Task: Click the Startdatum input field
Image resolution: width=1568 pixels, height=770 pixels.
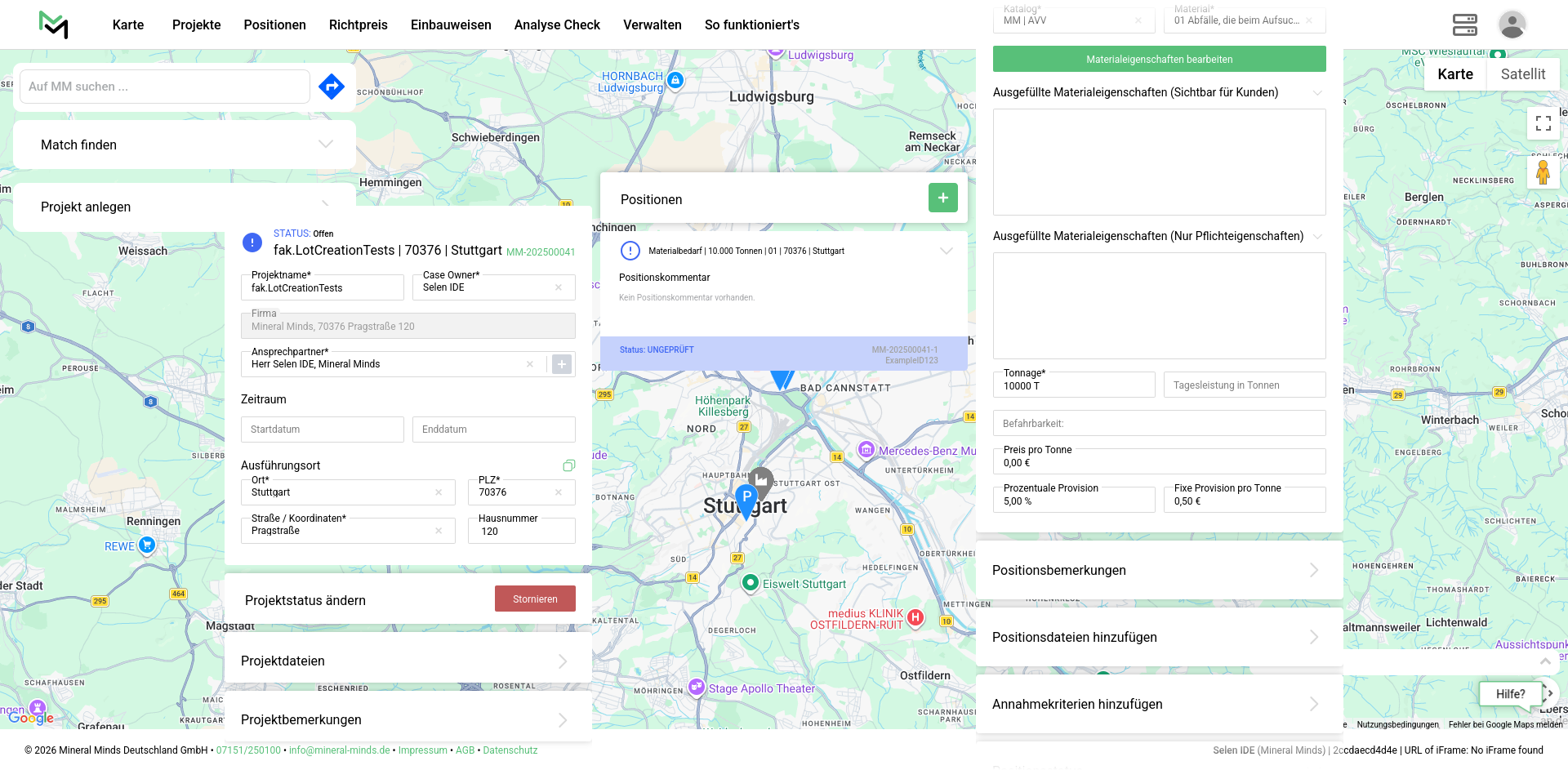Action: pyautogui.click(x=322, y=430)
